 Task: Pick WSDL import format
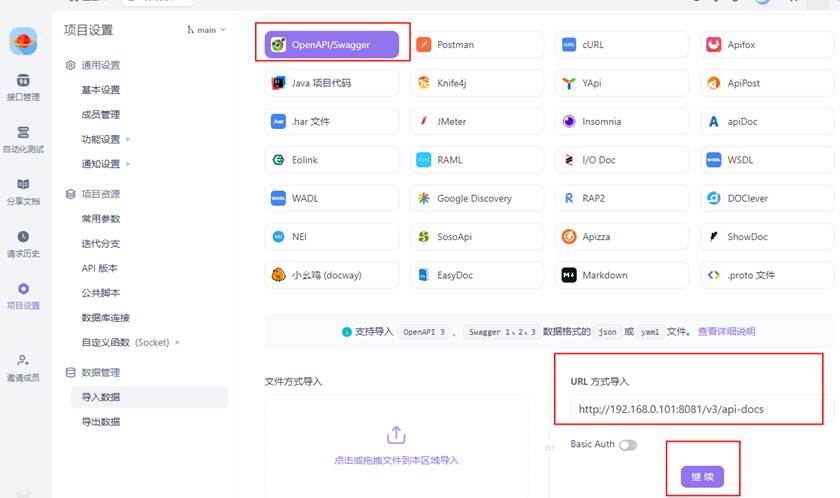coord(767,160)
